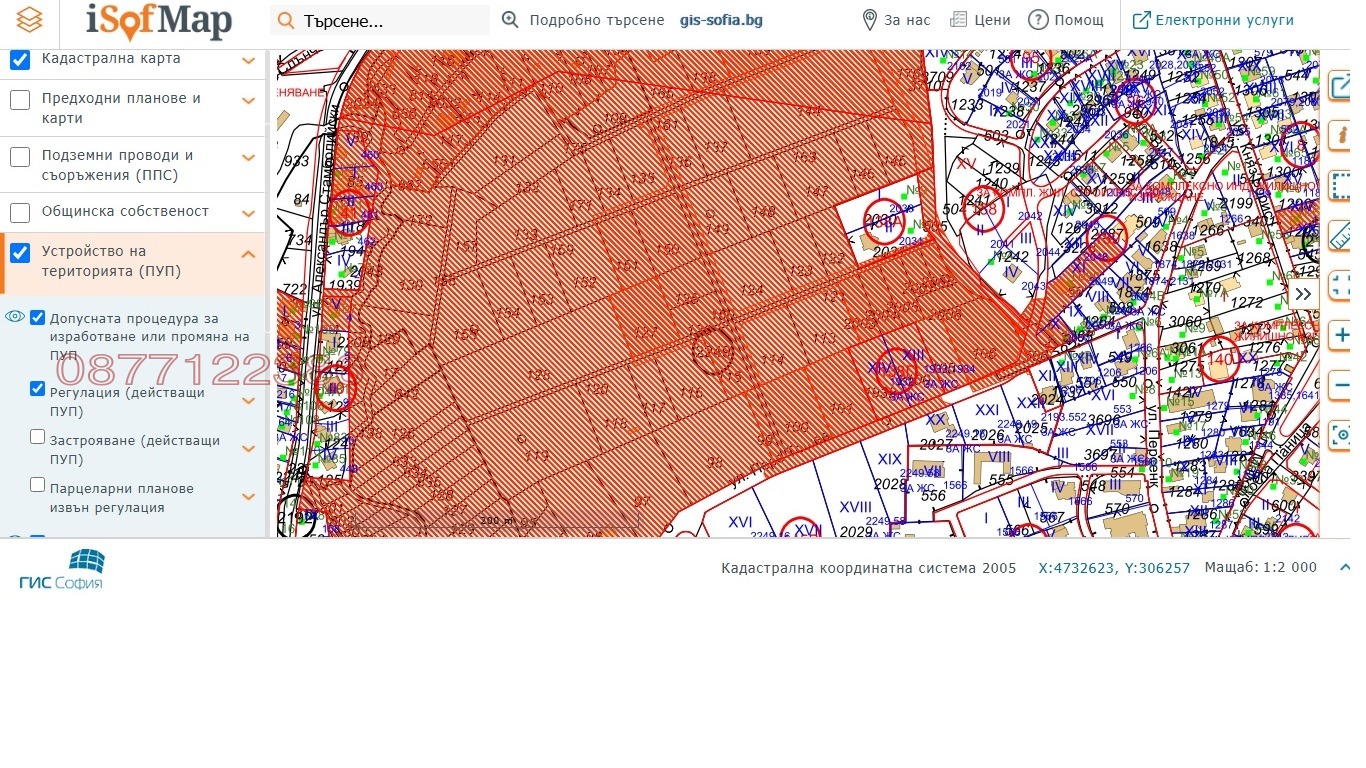This screenshot has width=1366, height=768.
Task: Open Подробно търсене
Action: [596, 20]
